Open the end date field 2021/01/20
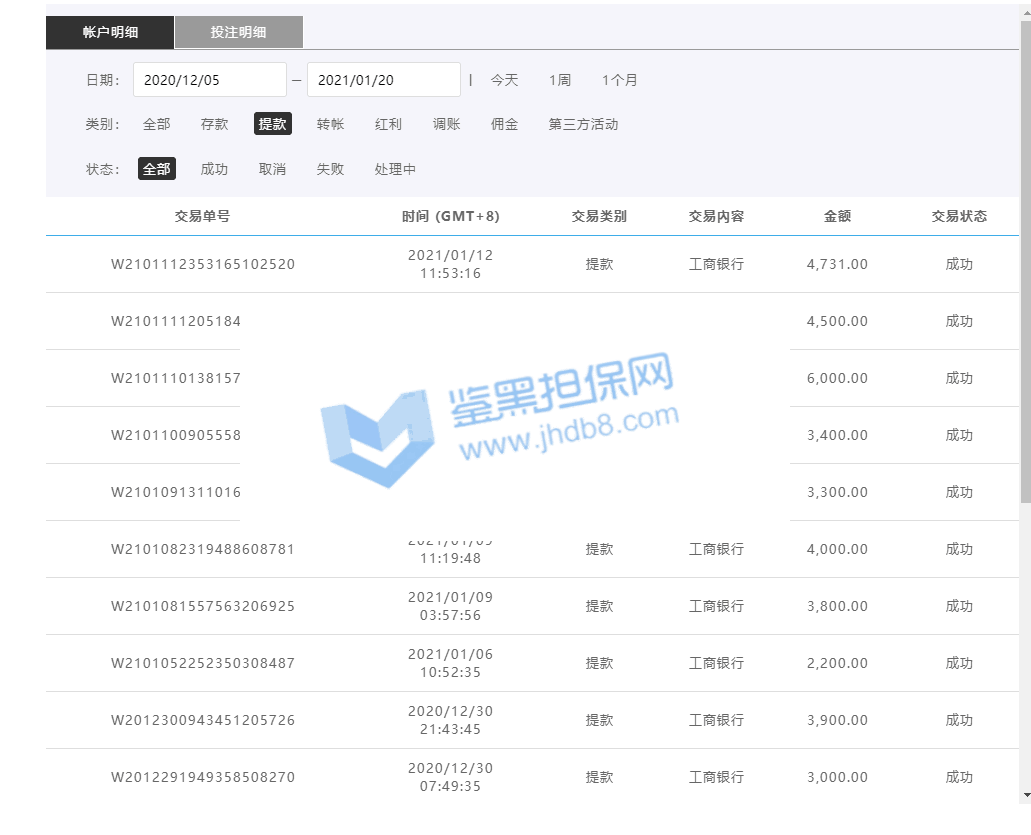Viewport: 1031px width, 835px height. [x=383, y=80]
